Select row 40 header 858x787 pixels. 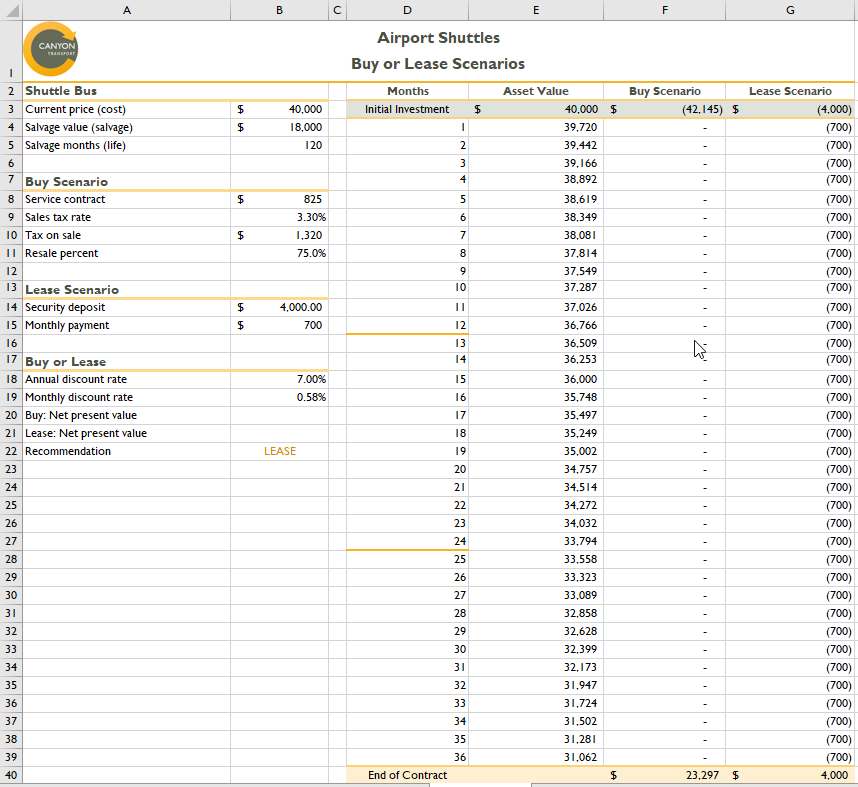tap(11, 775)
